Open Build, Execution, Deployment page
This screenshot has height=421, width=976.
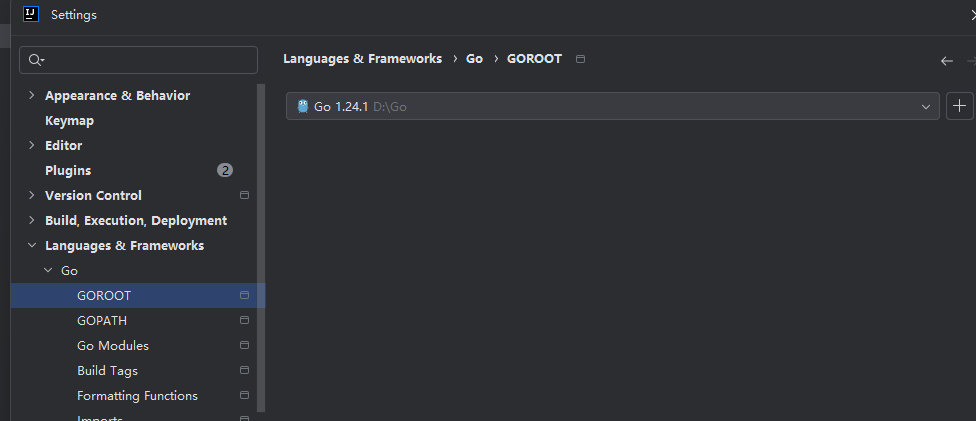[136, 220]
